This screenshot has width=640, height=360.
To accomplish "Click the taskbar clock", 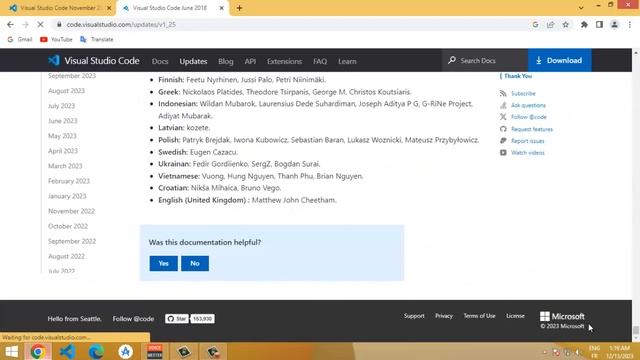I will pyautogui.click(x=620, y=351).
